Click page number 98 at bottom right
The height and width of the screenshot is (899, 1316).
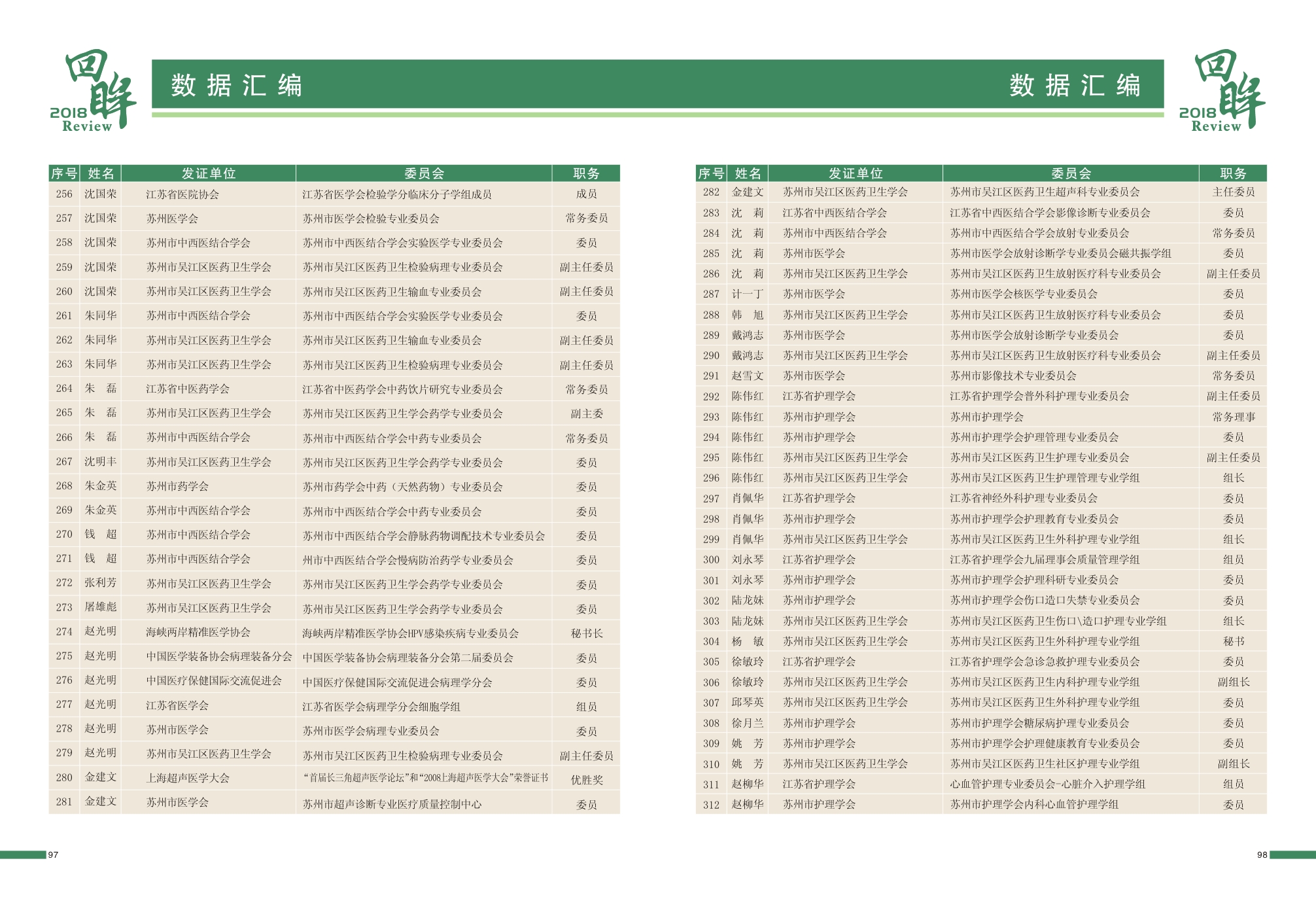(x=1262, y=855)
